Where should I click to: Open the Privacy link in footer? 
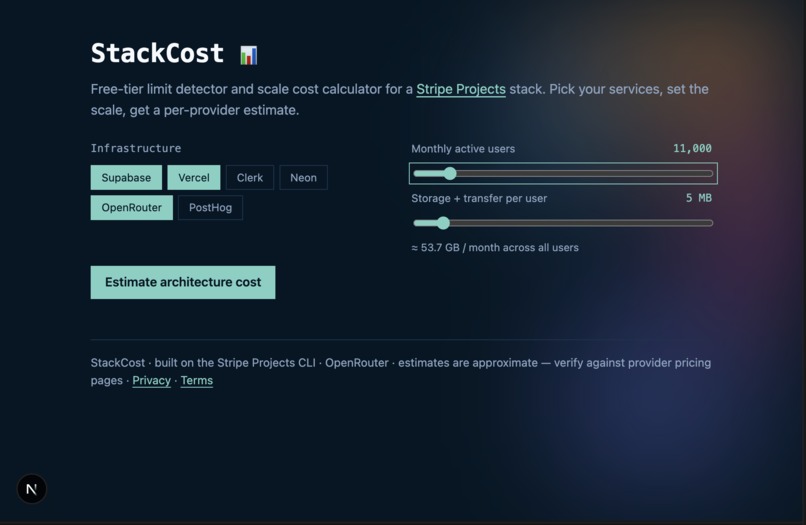tap(152, 381)
